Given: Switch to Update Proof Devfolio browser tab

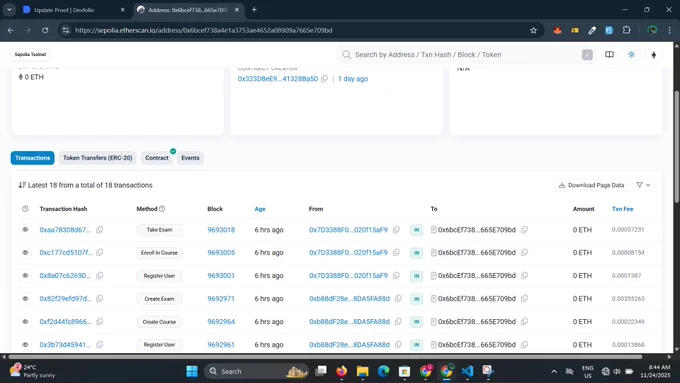Looking at the screenshot, I should click(74, 10).
